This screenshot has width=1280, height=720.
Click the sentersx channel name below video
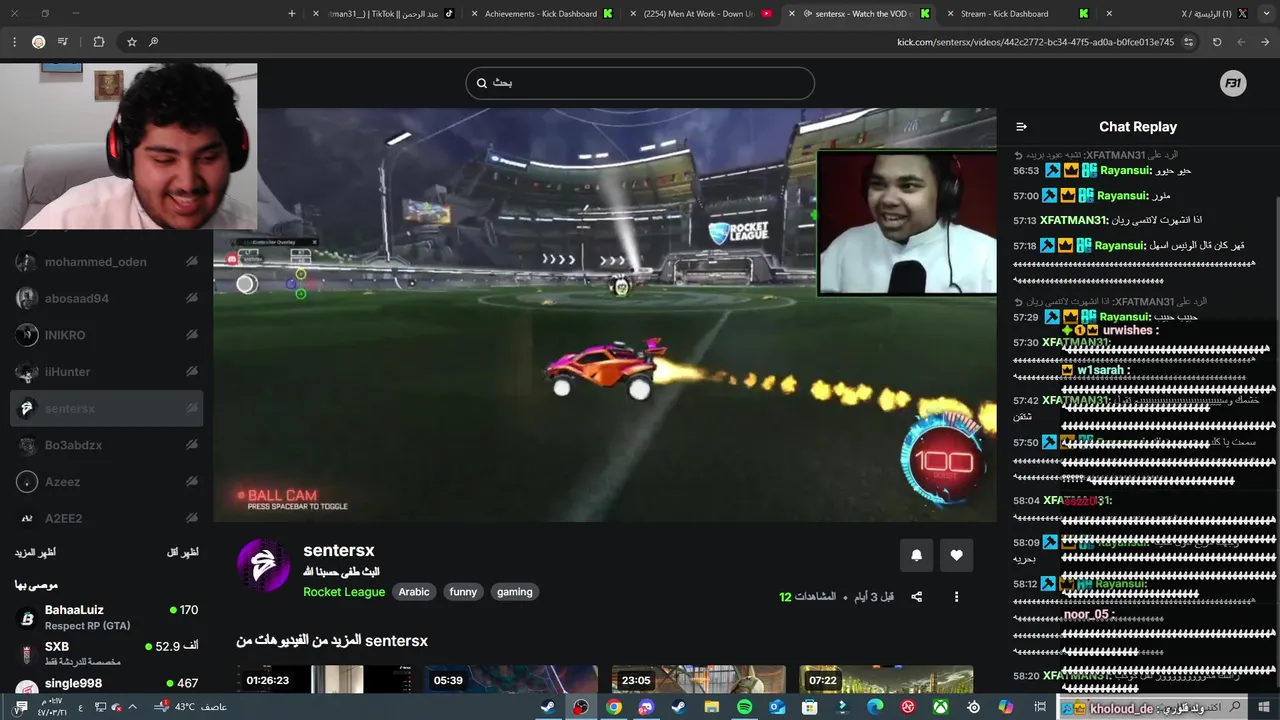(339, 551)
